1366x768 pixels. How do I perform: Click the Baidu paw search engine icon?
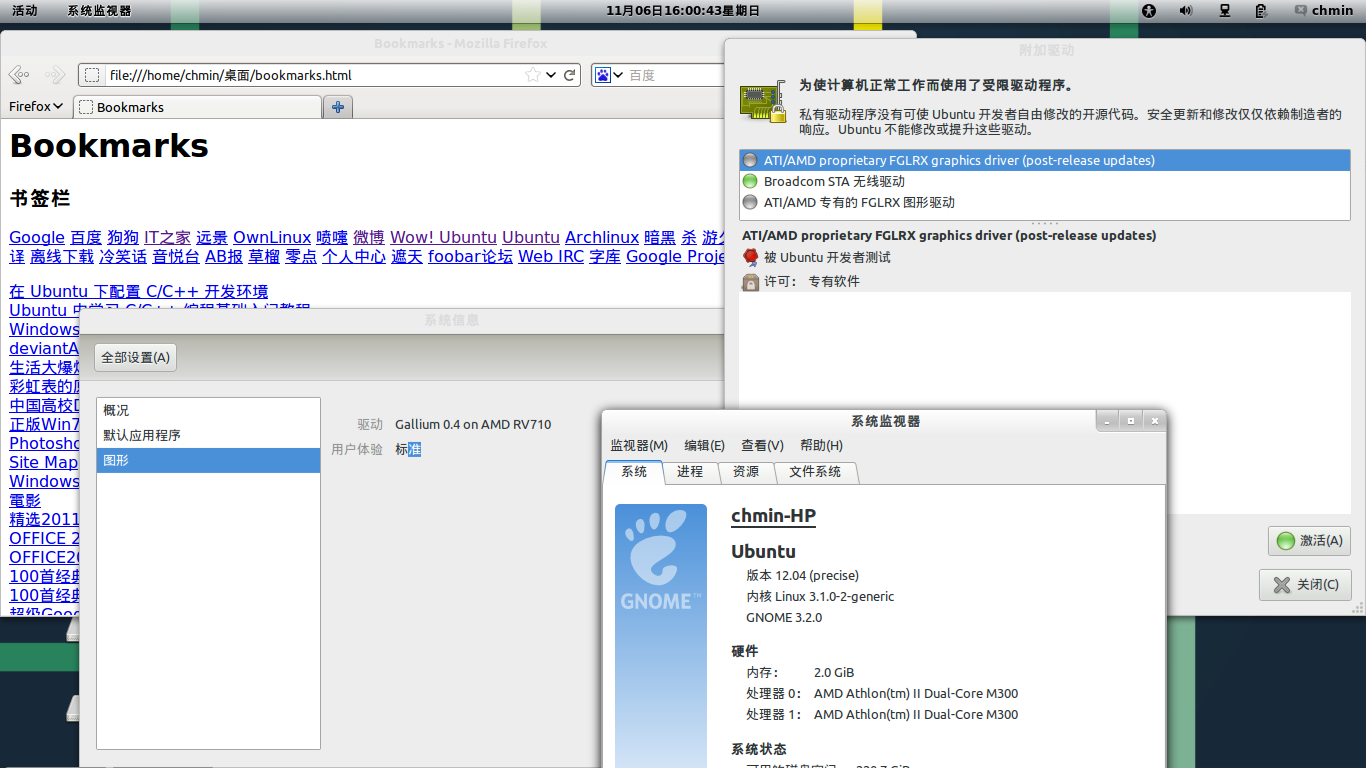click(602, 75)
